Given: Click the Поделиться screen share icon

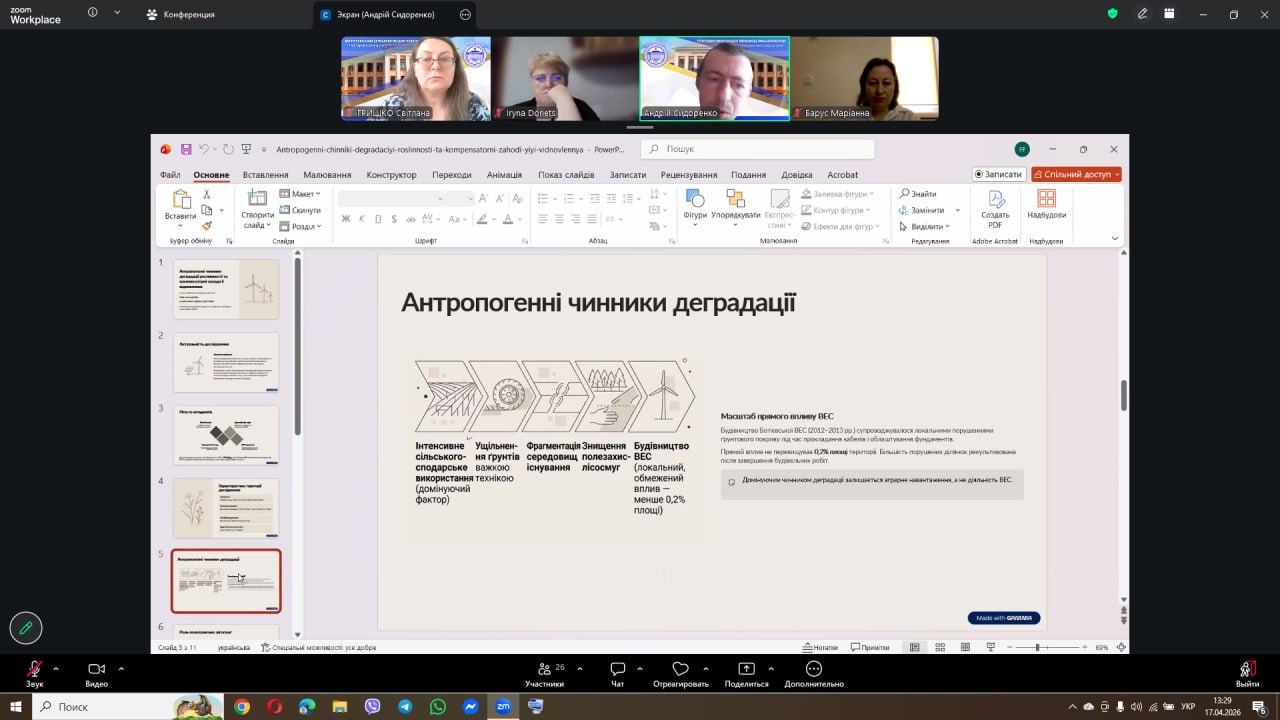Looking at the screenshot, I should point(746,669).
